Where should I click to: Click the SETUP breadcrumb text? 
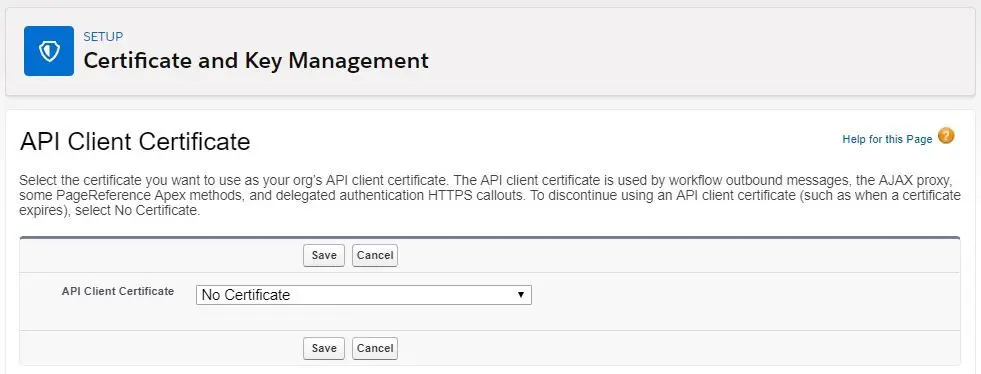(x=103, y=36)
